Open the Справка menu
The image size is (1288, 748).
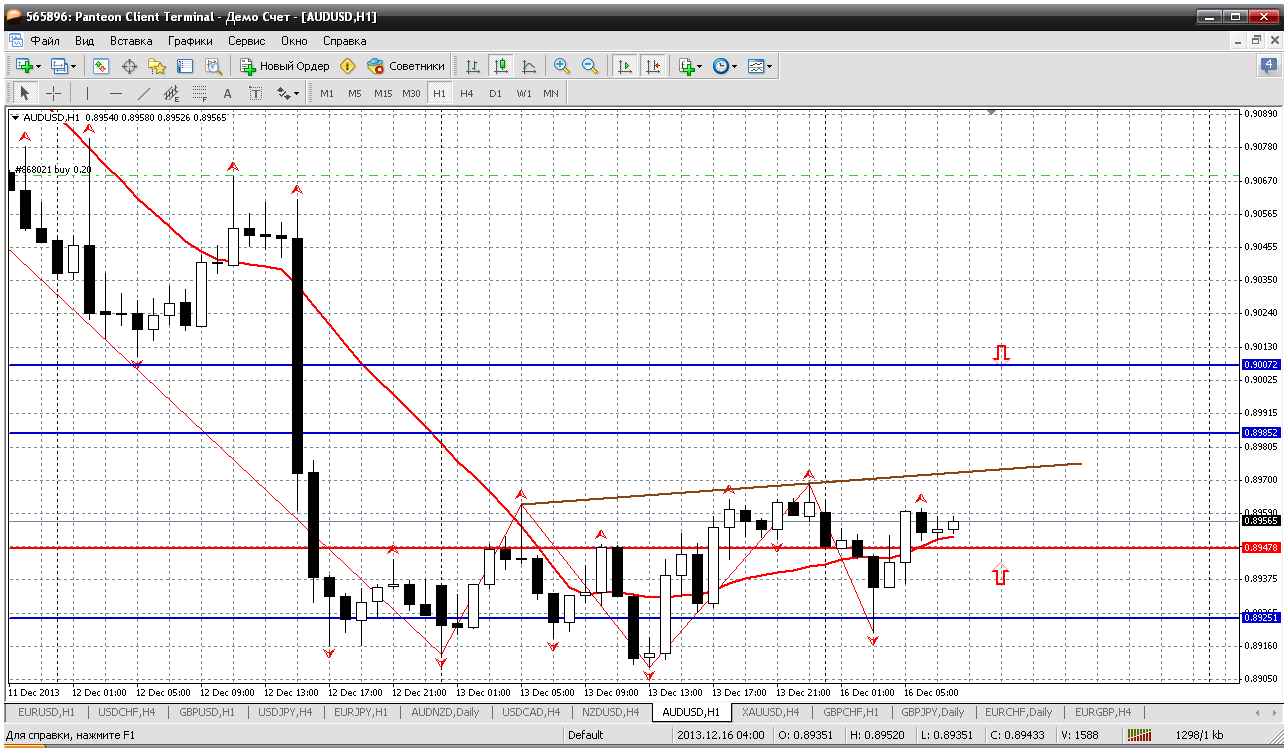345,41
